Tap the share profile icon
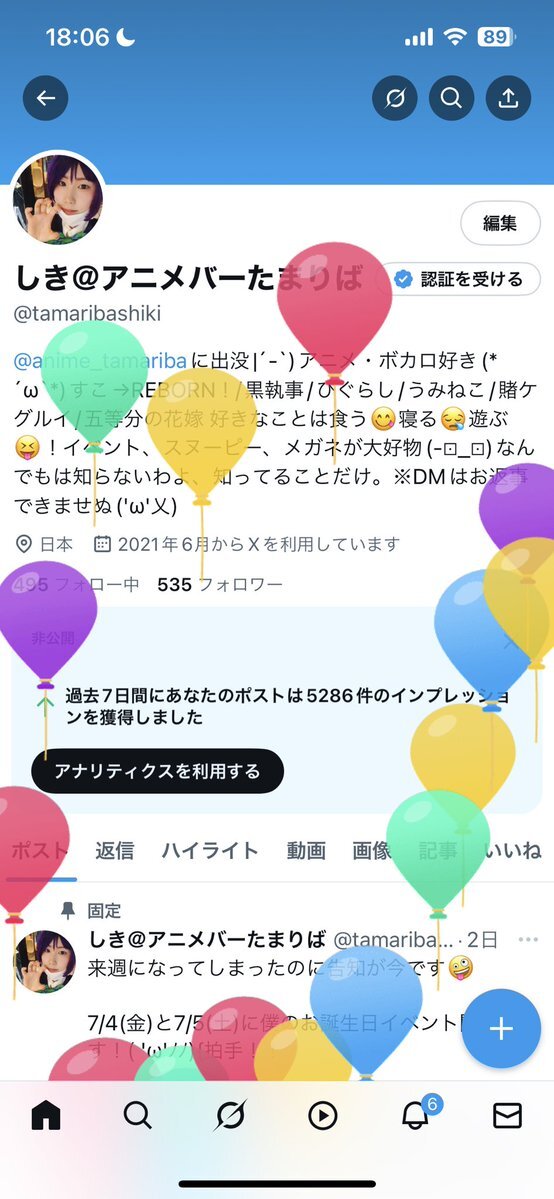This screenshot has width=554, height=1199. (508, 98)
